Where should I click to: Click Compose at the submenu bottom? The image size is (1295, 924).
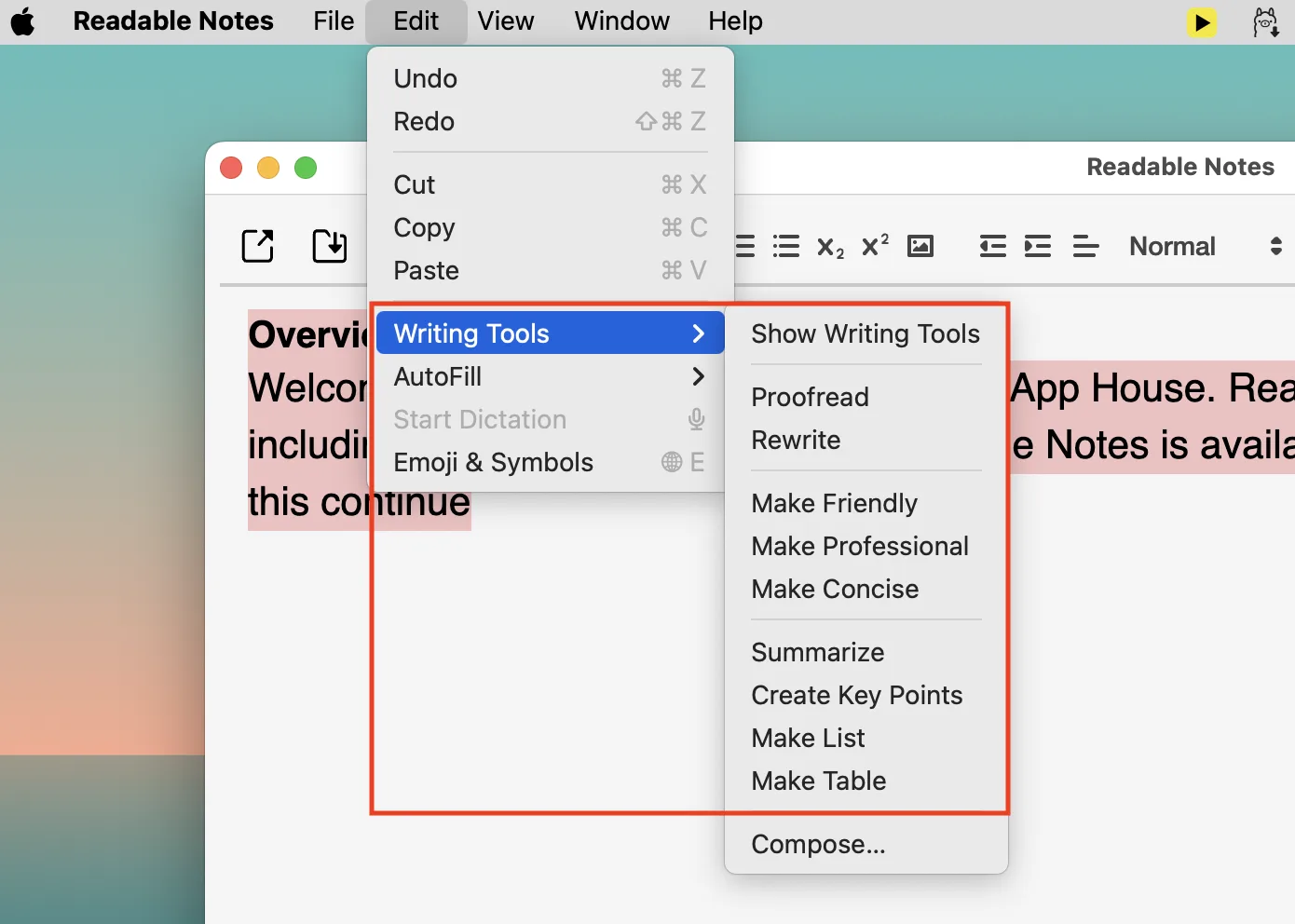tap(818, 844)
